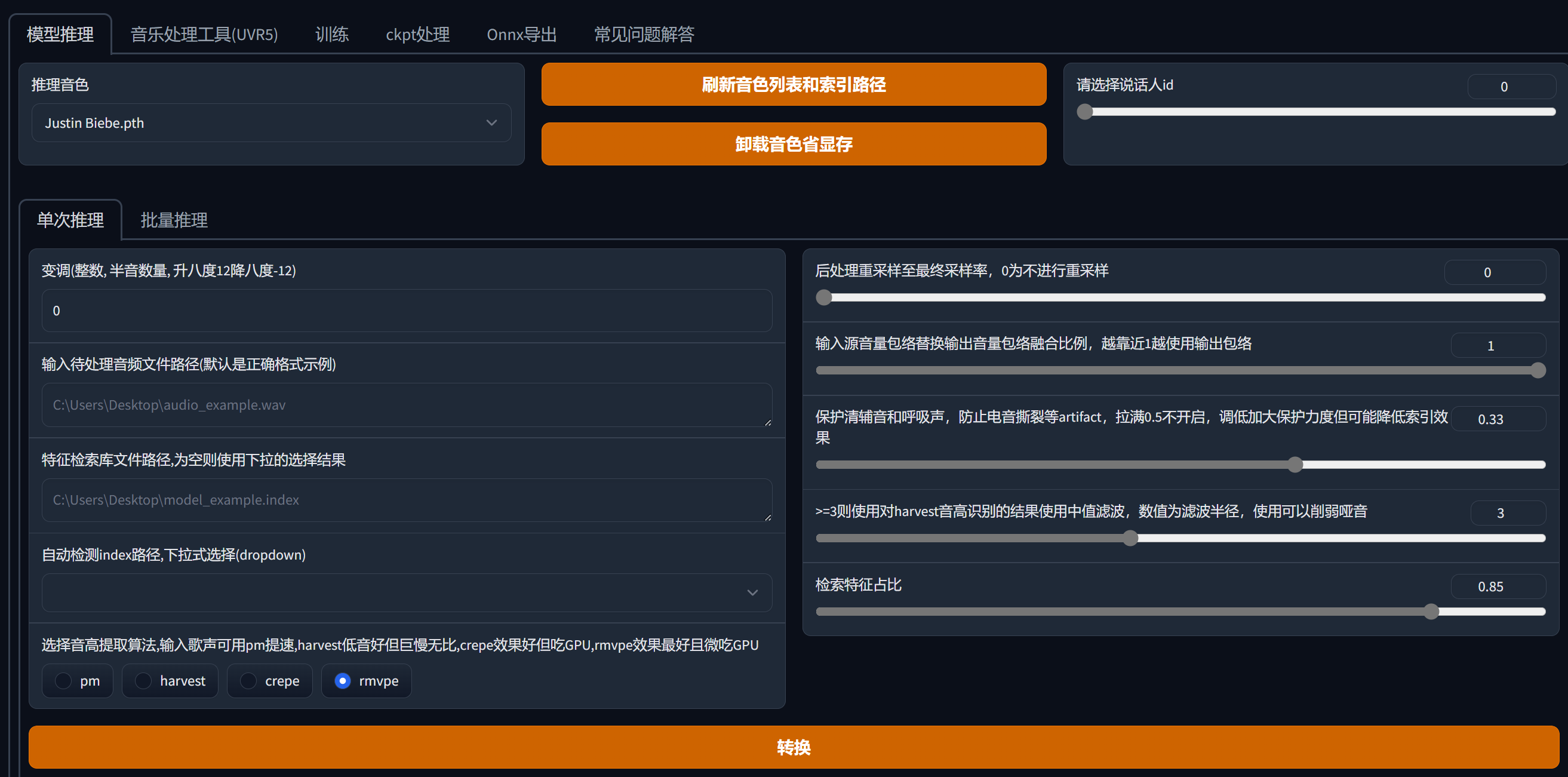This screenshot has width=1568, height=777.
Task: Open the ckpt处理 tab
Action: pos(417,34)
